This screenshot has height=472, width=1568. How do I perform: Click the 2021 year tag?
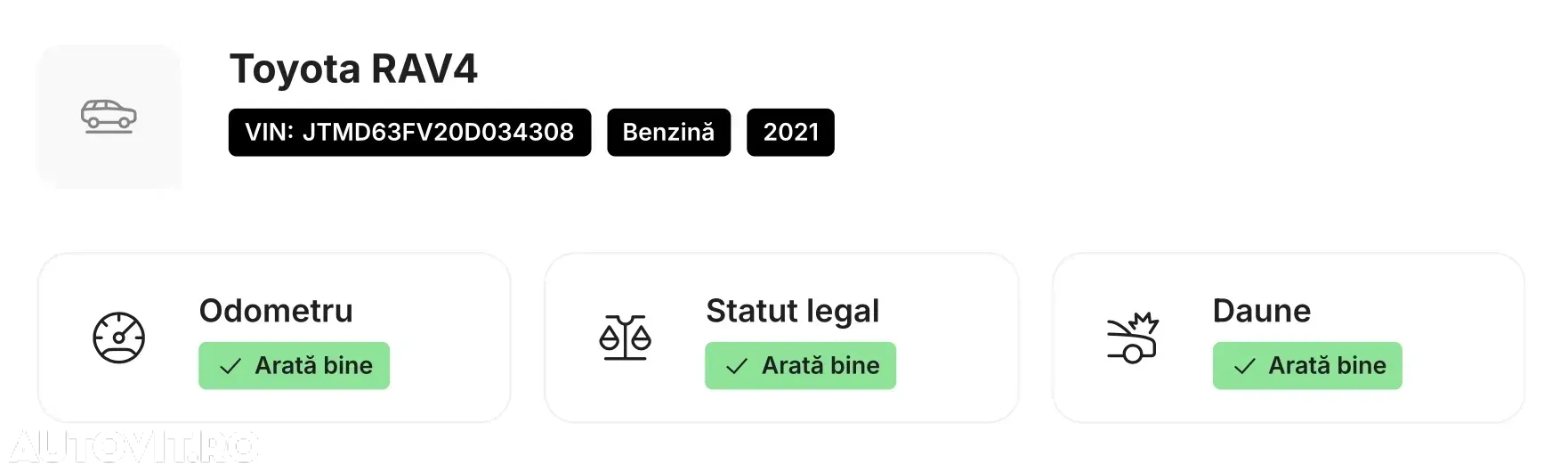(x=790, y=133)
